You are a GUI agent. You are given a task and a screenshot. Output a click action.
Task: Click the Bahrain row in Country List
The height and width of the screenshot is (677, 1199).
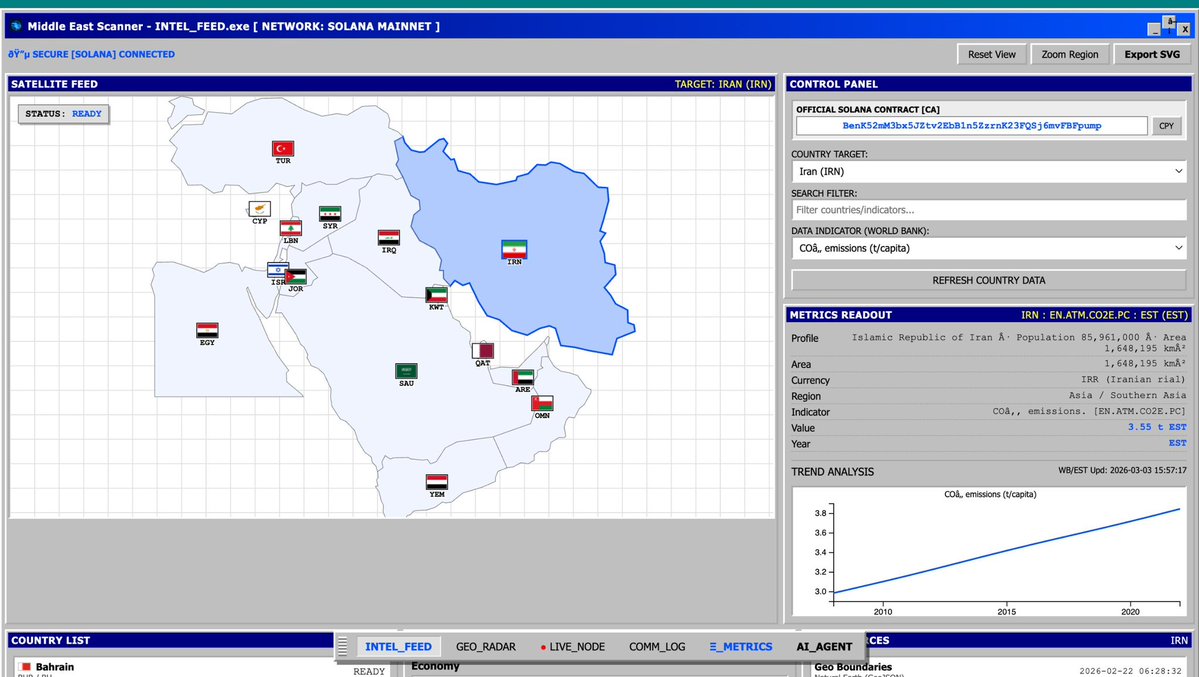[201, 669]
